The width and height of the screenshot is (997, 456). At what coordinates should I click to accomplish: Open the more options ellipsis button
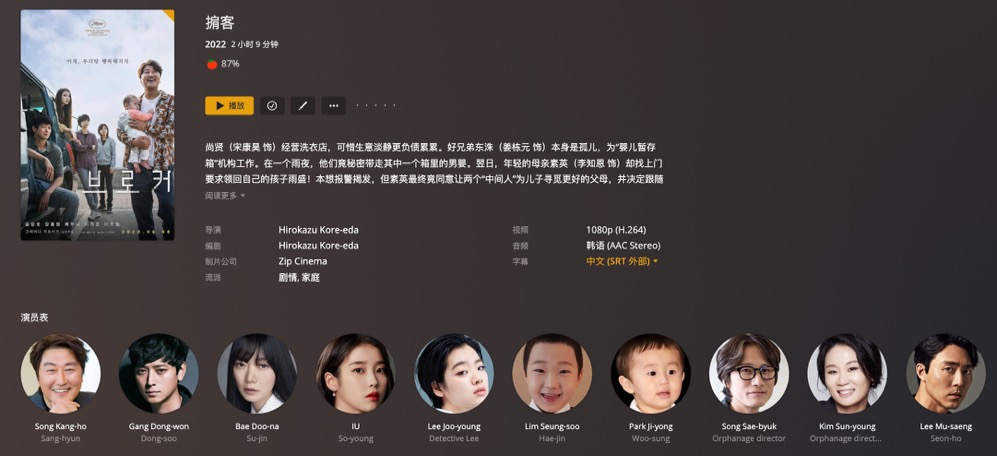[x=334, y=106]
